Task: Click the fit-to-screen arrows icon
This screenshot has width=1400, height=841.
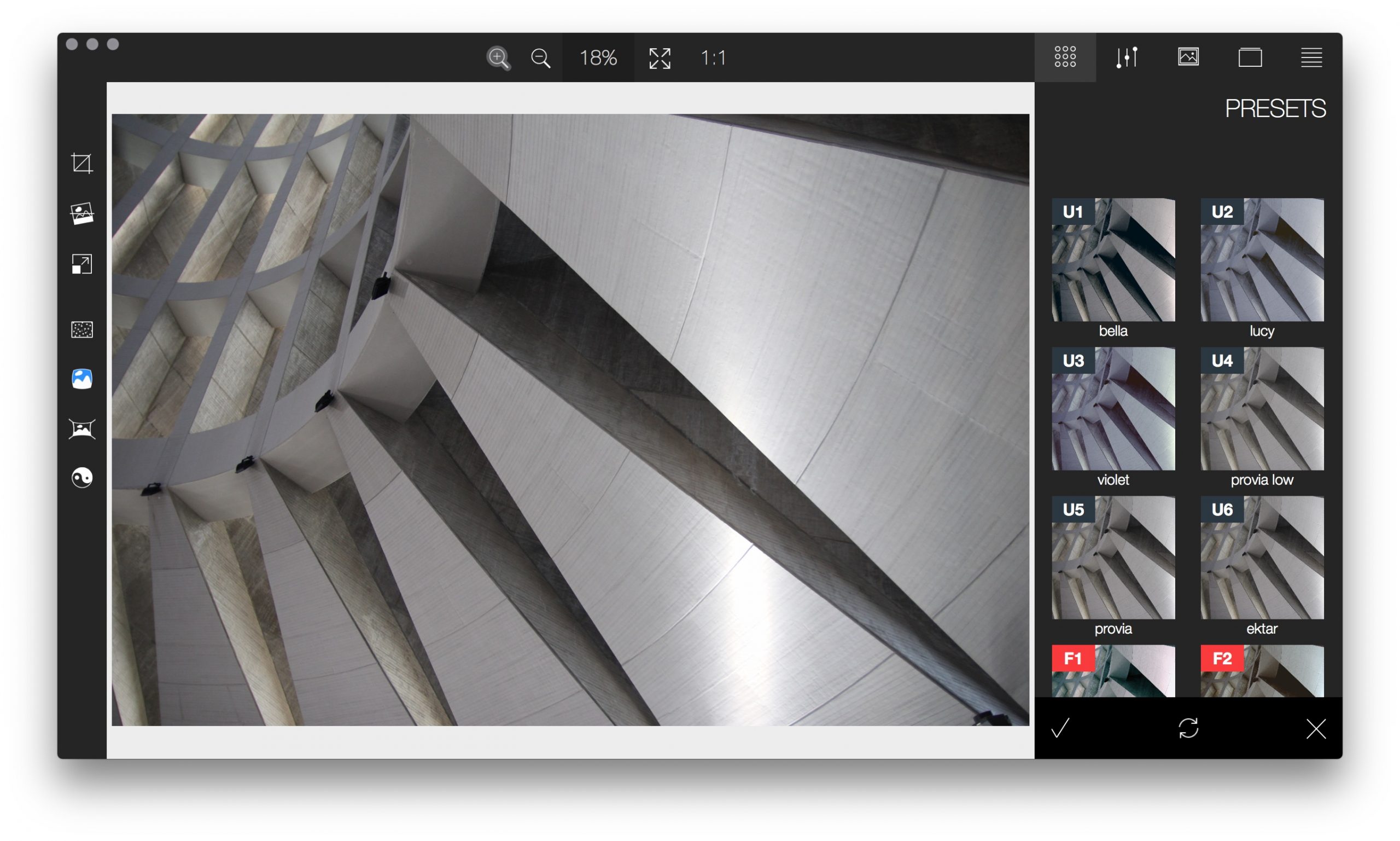Action: pos(660,58)
